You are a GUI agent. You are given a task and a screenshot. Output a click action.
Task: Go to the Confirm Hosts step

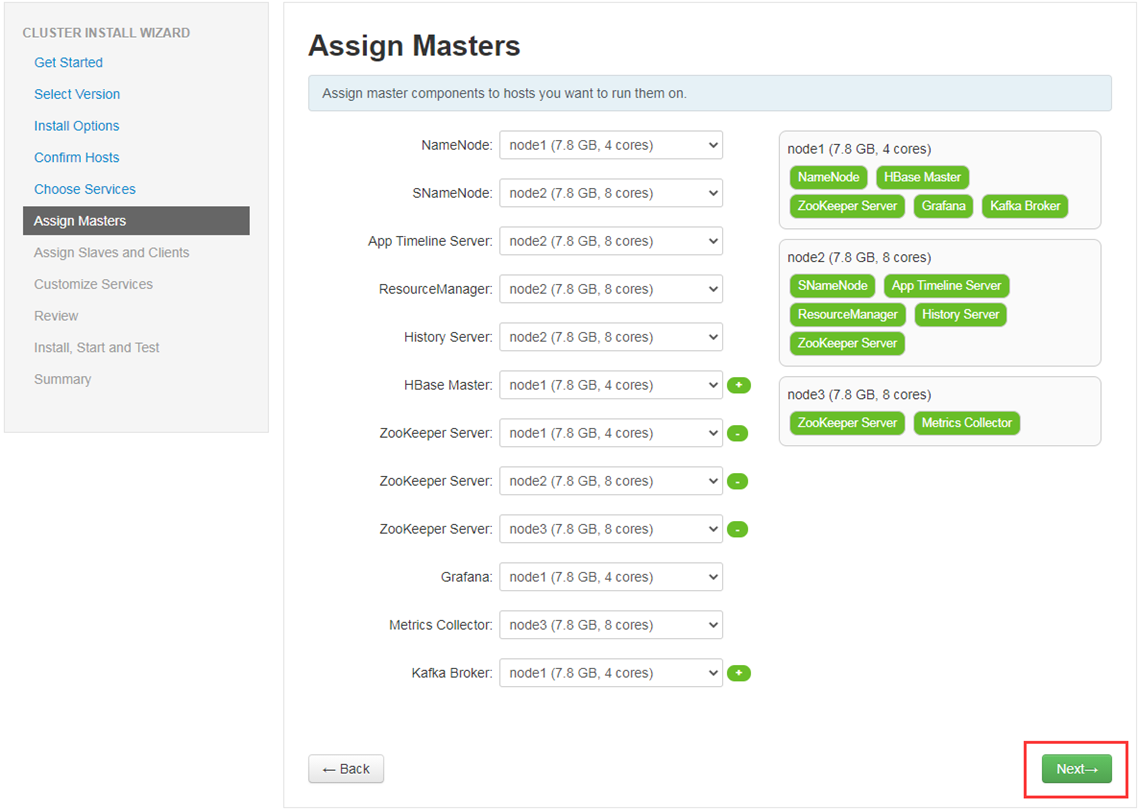tap(76, 158)
